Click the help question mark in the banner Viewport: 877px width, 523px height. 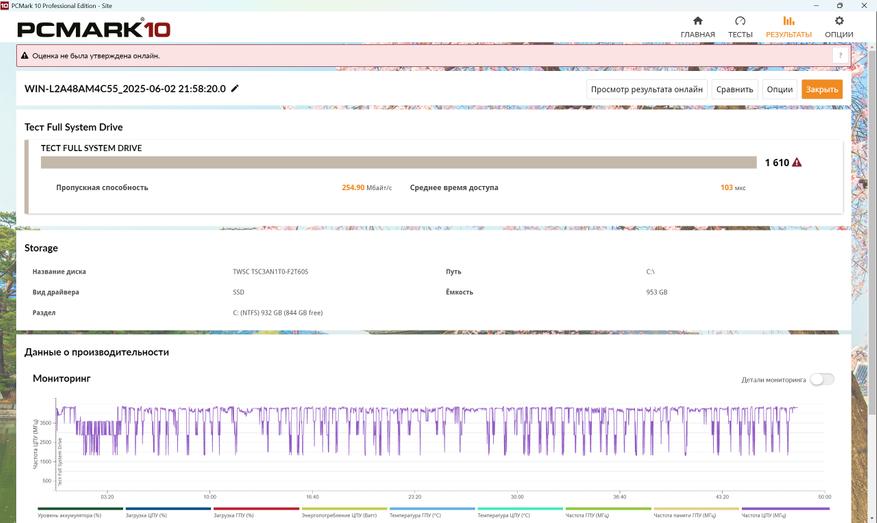840,55
